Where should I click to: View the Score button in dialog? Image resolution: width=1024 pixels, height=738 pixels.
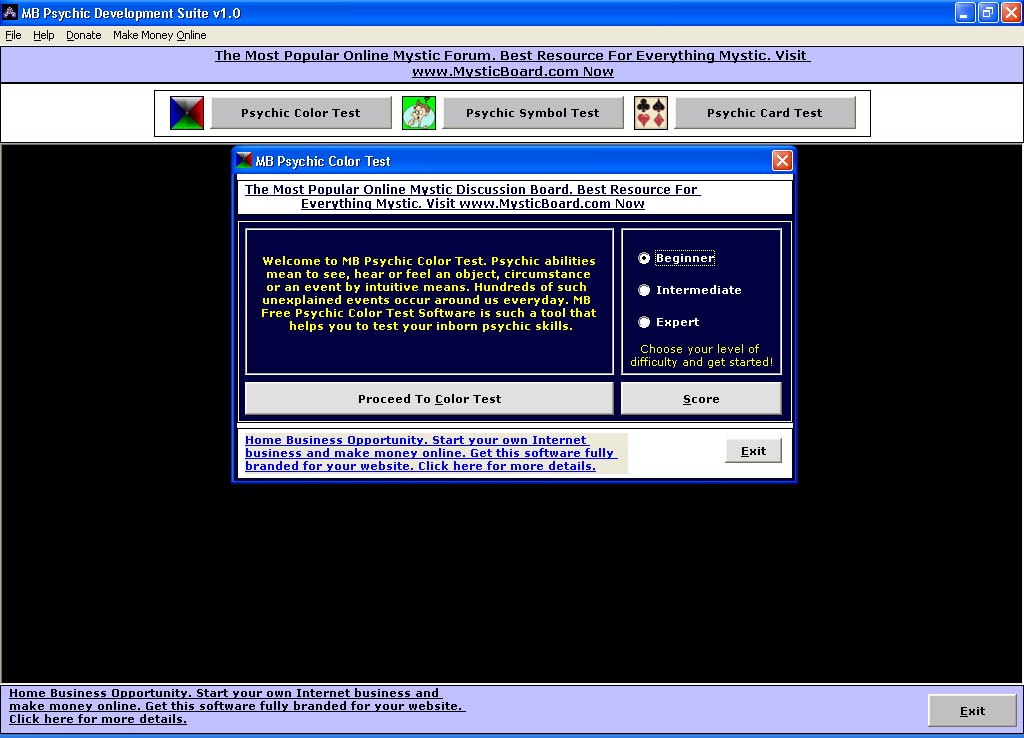pos(701,399)
